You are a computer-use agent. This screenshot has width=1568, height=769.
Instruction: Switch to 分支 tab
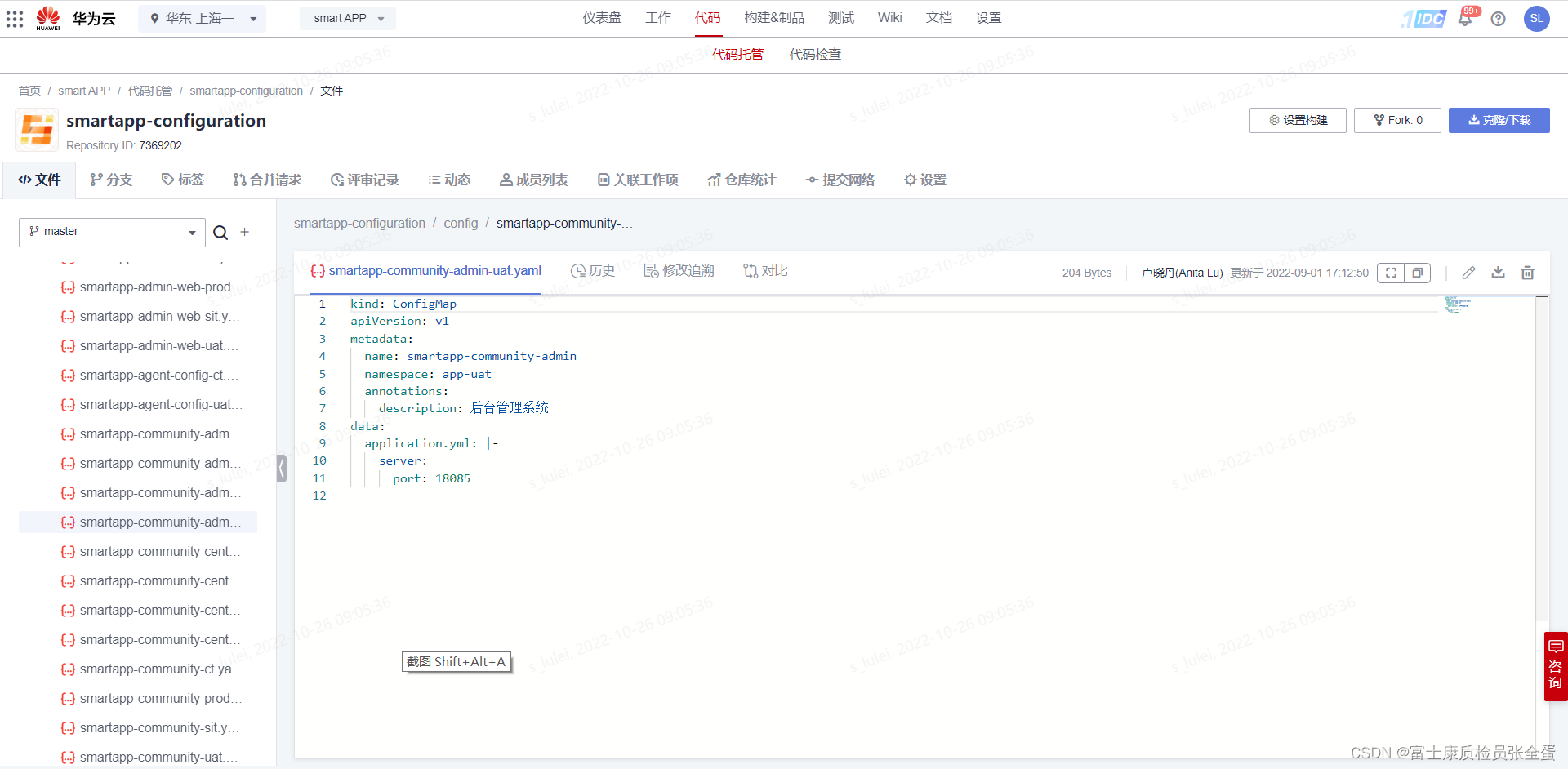click(x=111, y=180)
